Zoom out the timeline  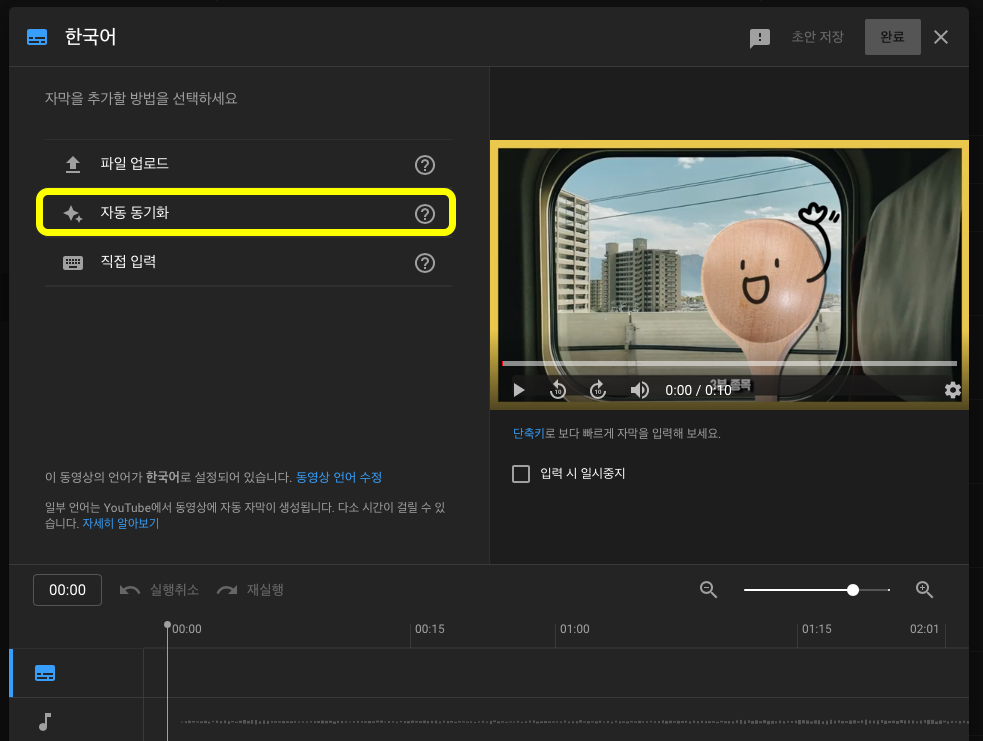[708, 589]
